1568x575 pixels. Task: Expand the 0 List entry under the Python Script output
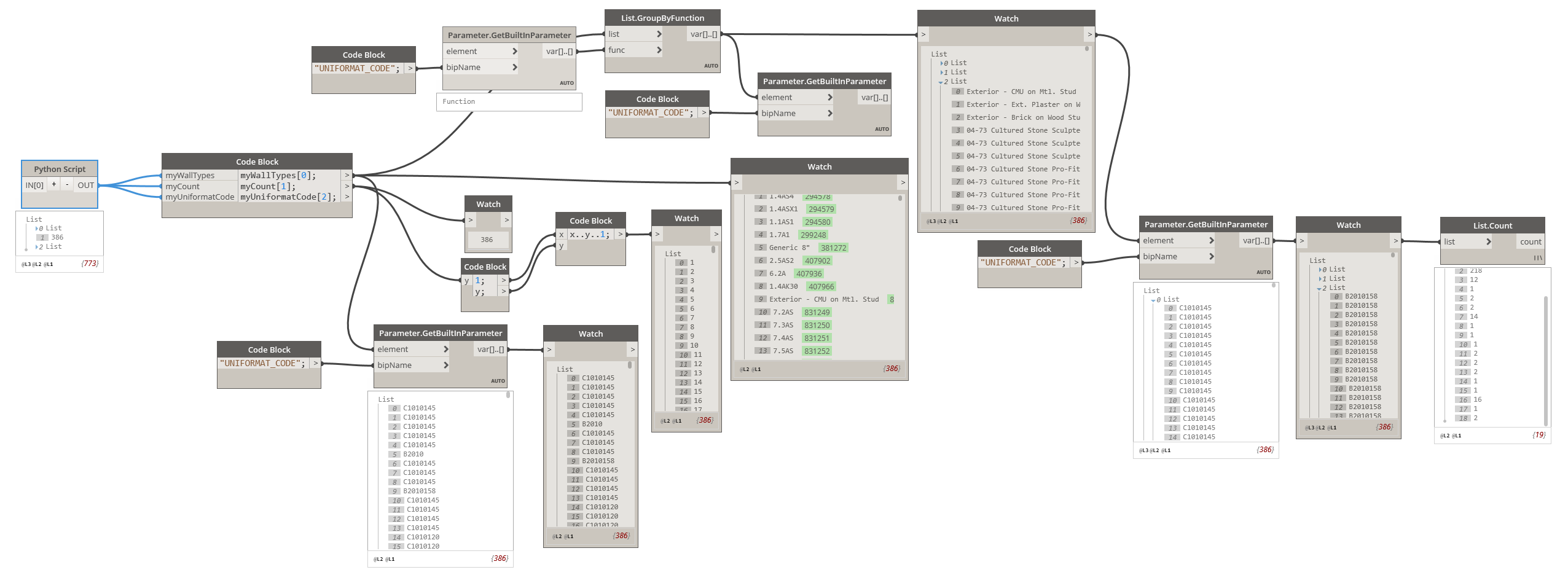click(x=37, y=228)
